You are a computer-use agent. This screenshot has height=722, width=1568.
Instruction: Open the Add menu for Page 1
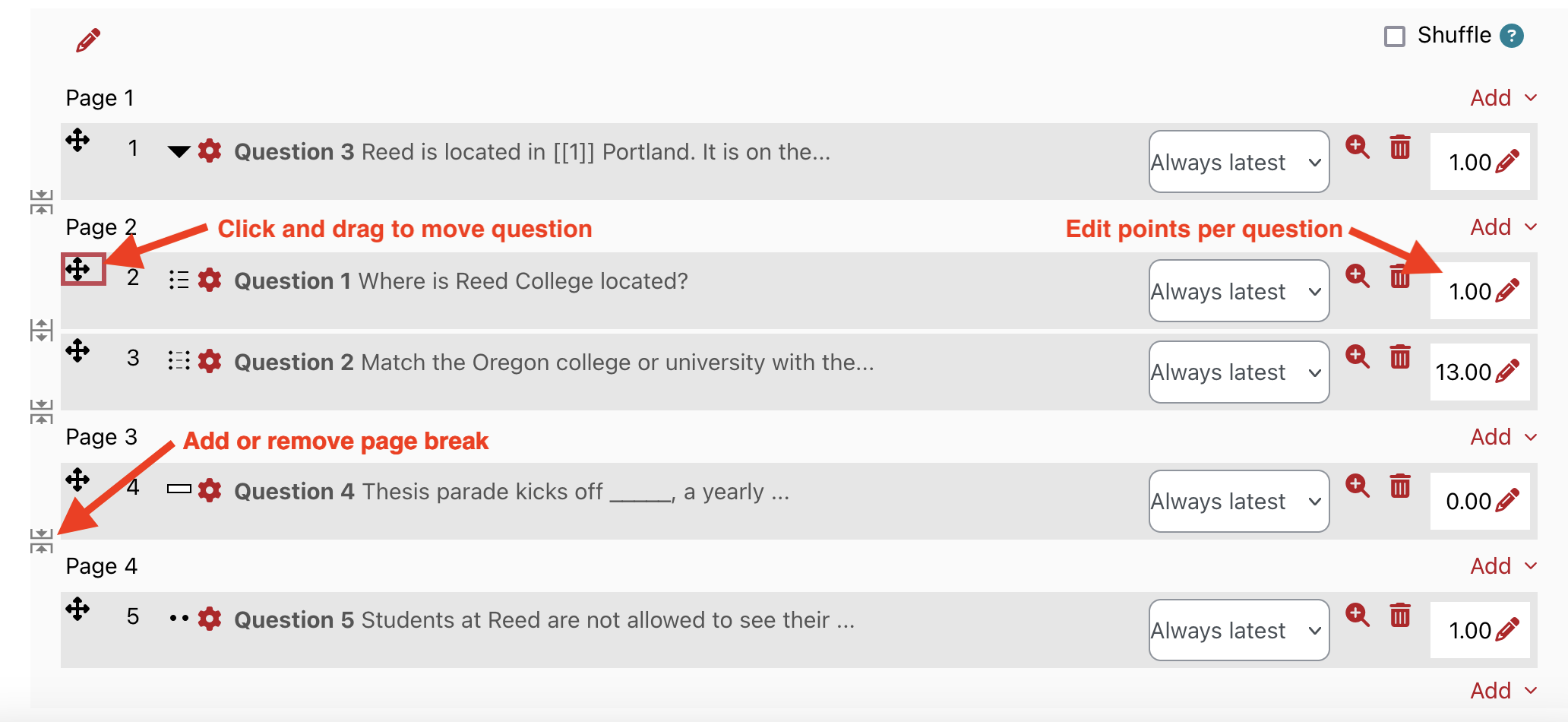point(1503,98)
